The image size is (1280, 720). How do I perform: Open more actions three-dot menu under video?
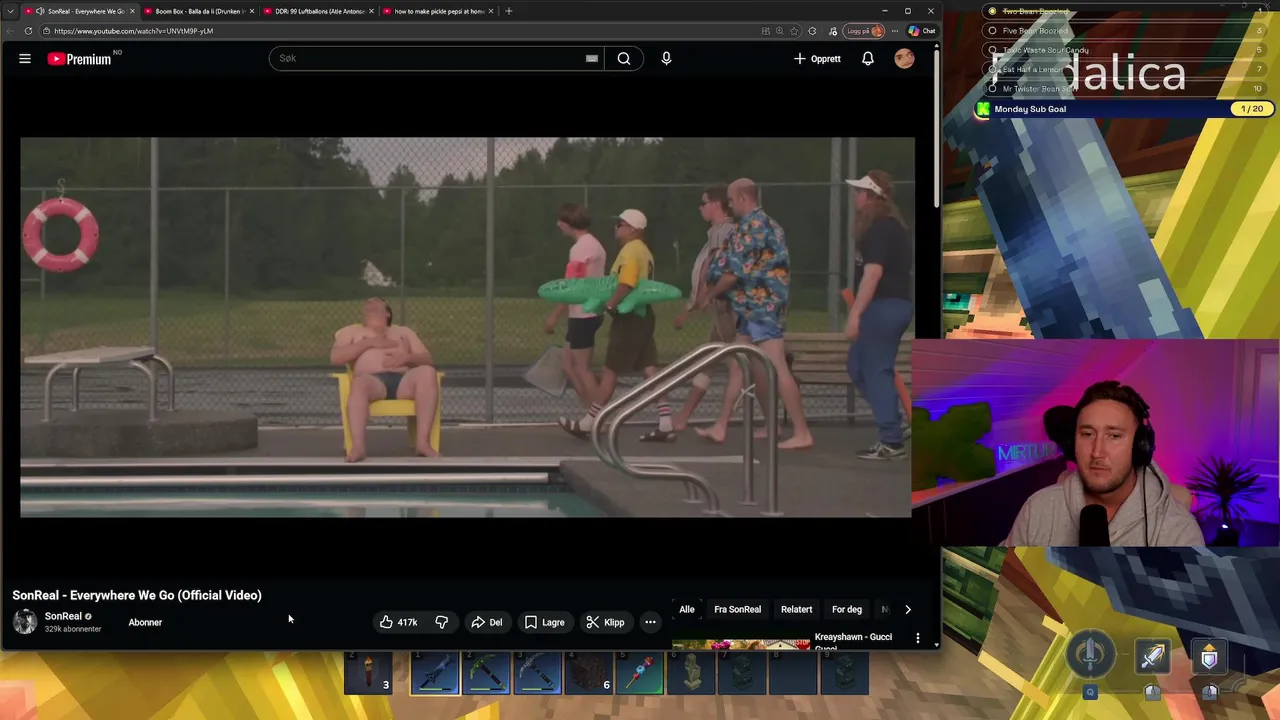650,622
